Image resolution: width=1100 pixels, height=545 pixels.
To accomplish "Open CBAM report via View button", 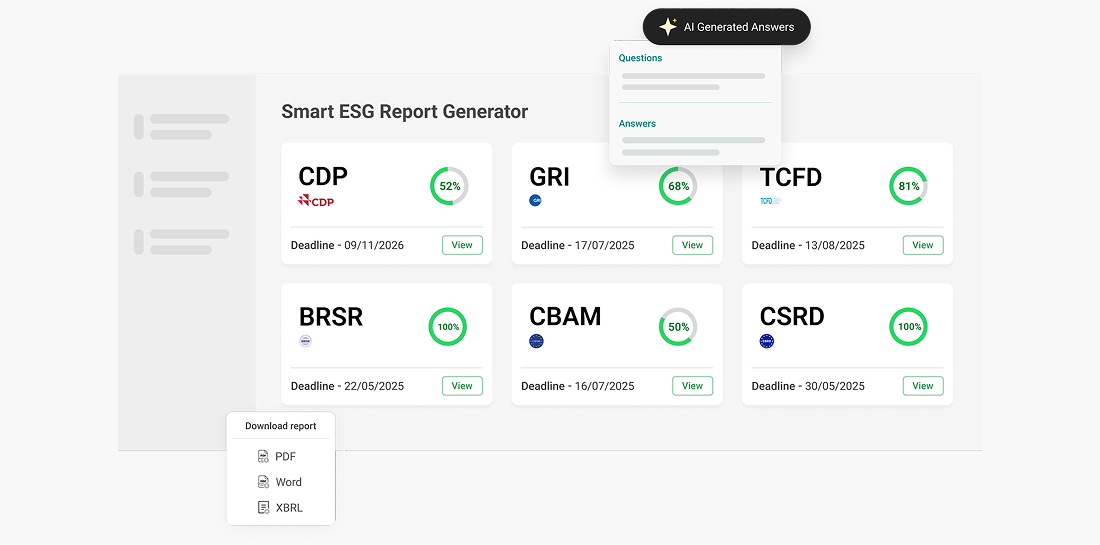I will 692,386.
